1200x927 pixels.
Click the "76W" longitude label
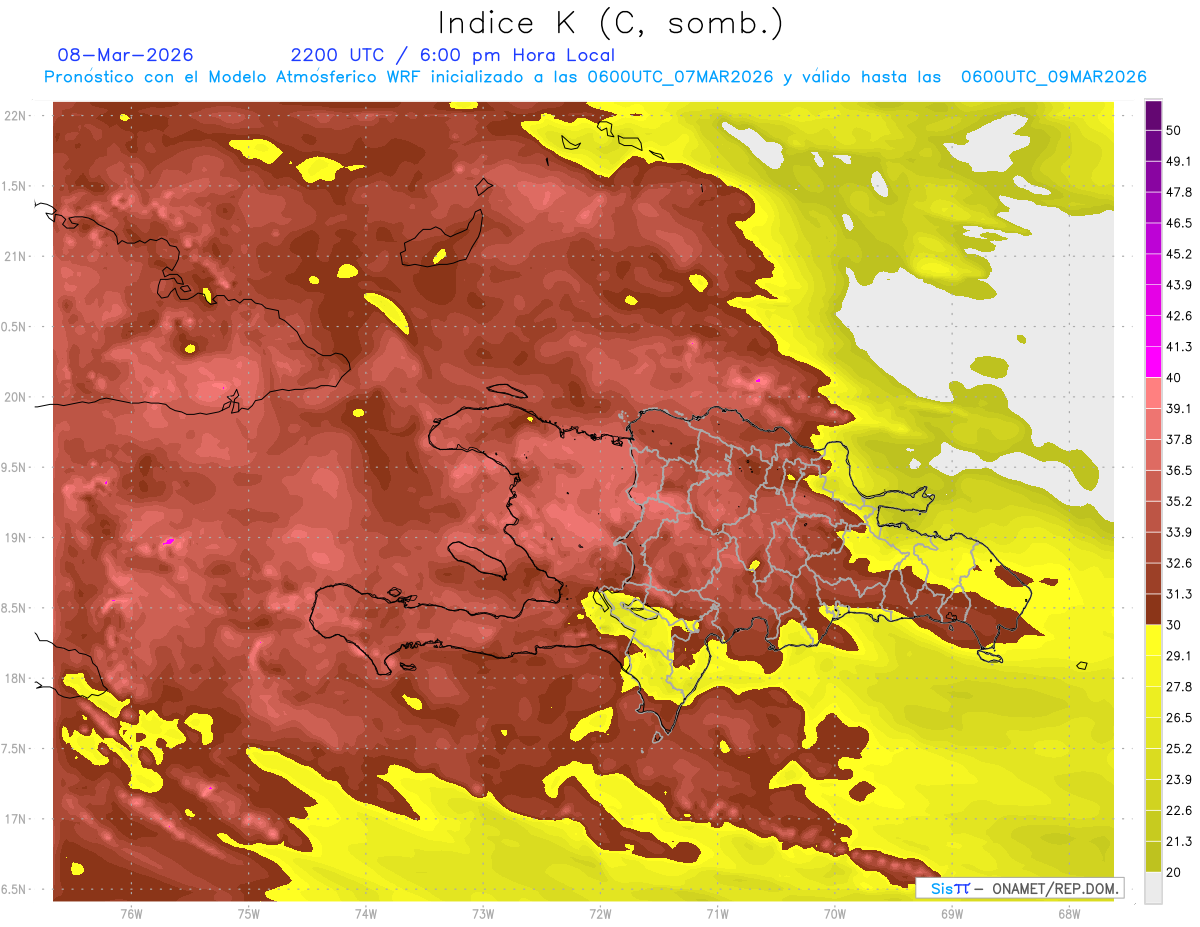click(x=131, y=913)
